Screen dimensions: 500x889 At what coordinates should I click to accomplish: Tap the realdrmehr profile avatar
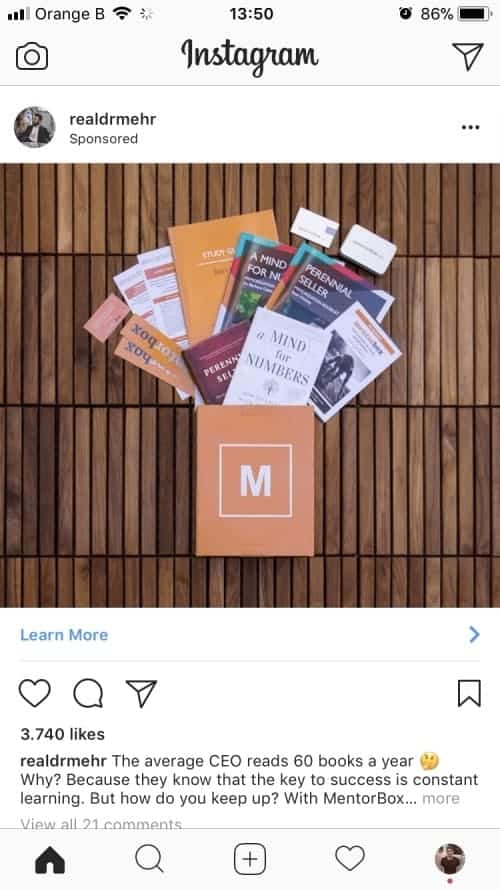(x=35, y=128)
